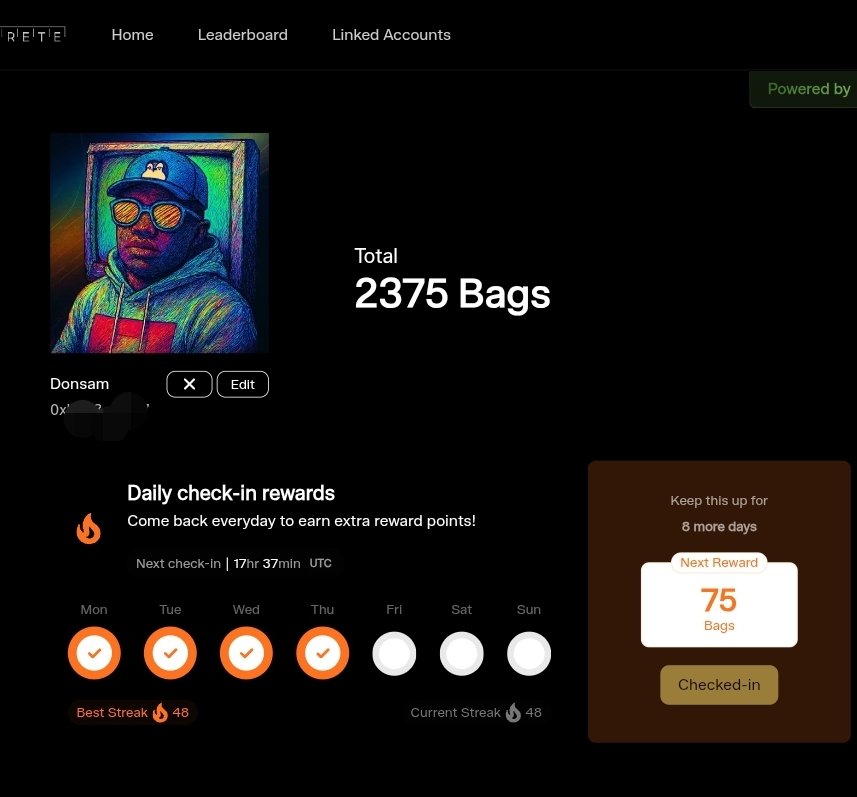Click the 'UTC' timezone label
The width and height of the screenshot is (857, 797).
tap(320, 563)
